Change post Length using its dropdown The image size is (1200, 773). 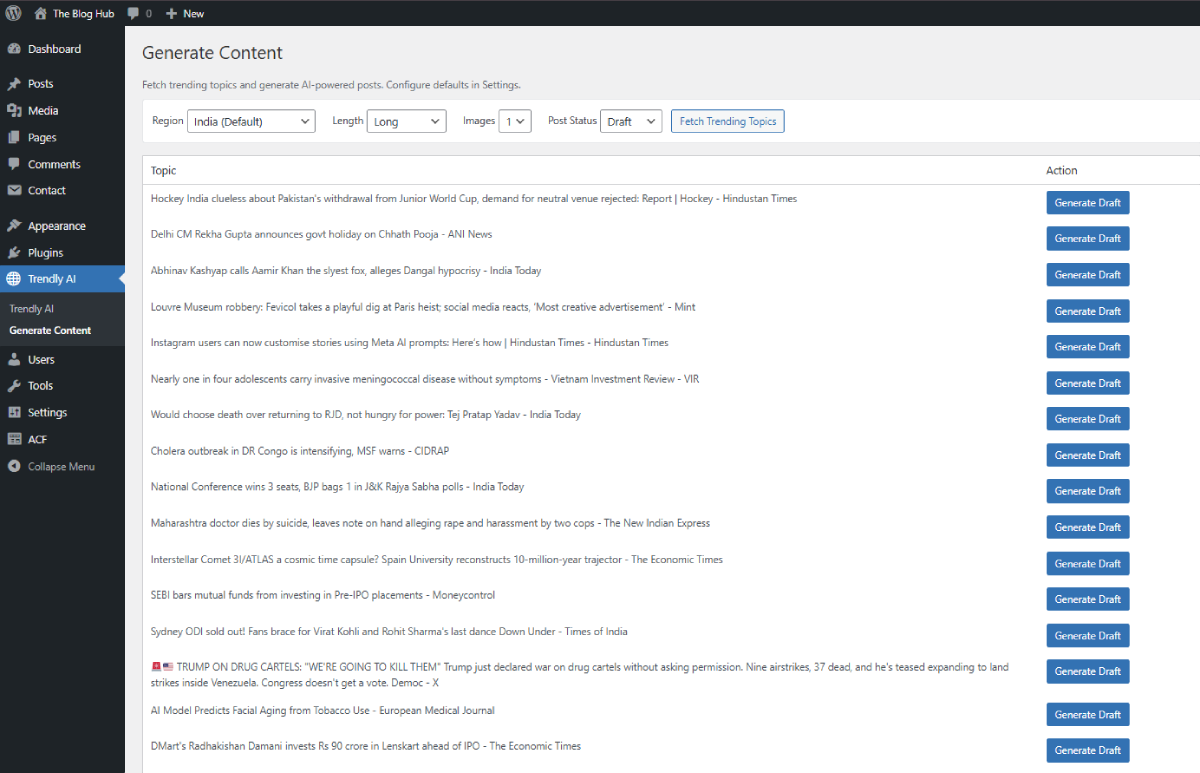pyautogui.click(x=406, y=120)
